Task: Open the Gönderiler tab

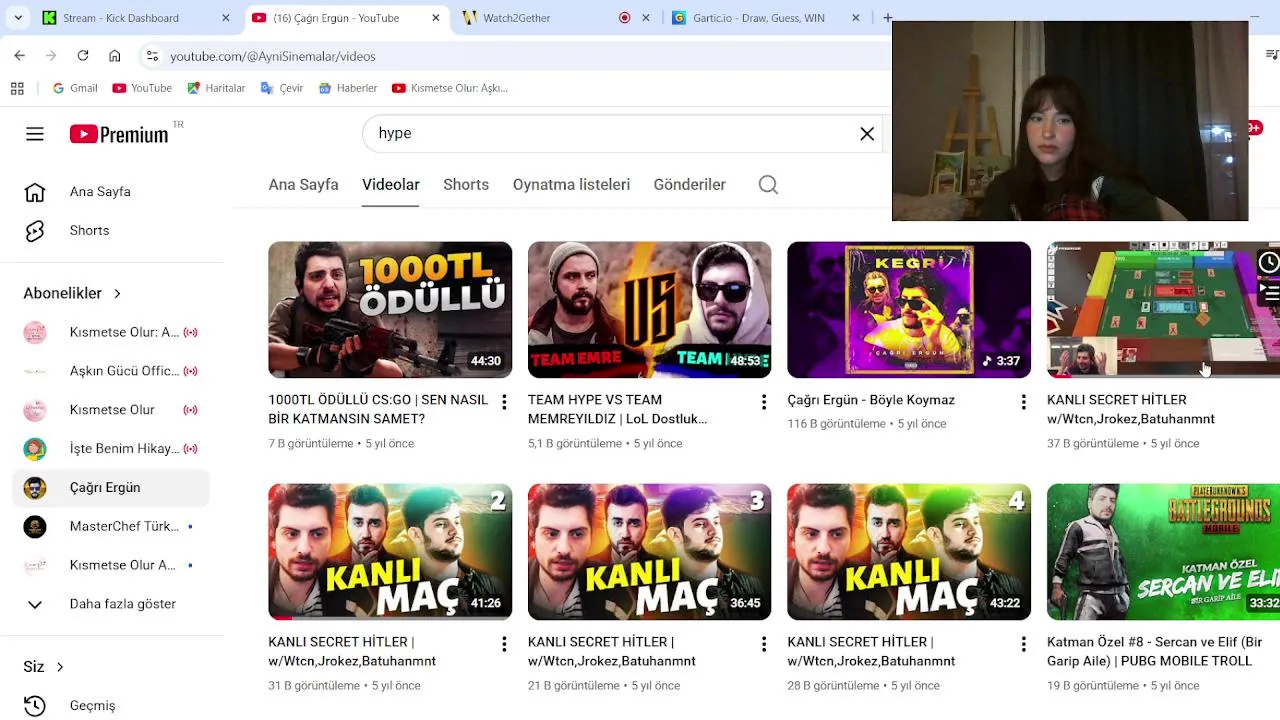Action: pyautogui.click(x=690, y=184)
